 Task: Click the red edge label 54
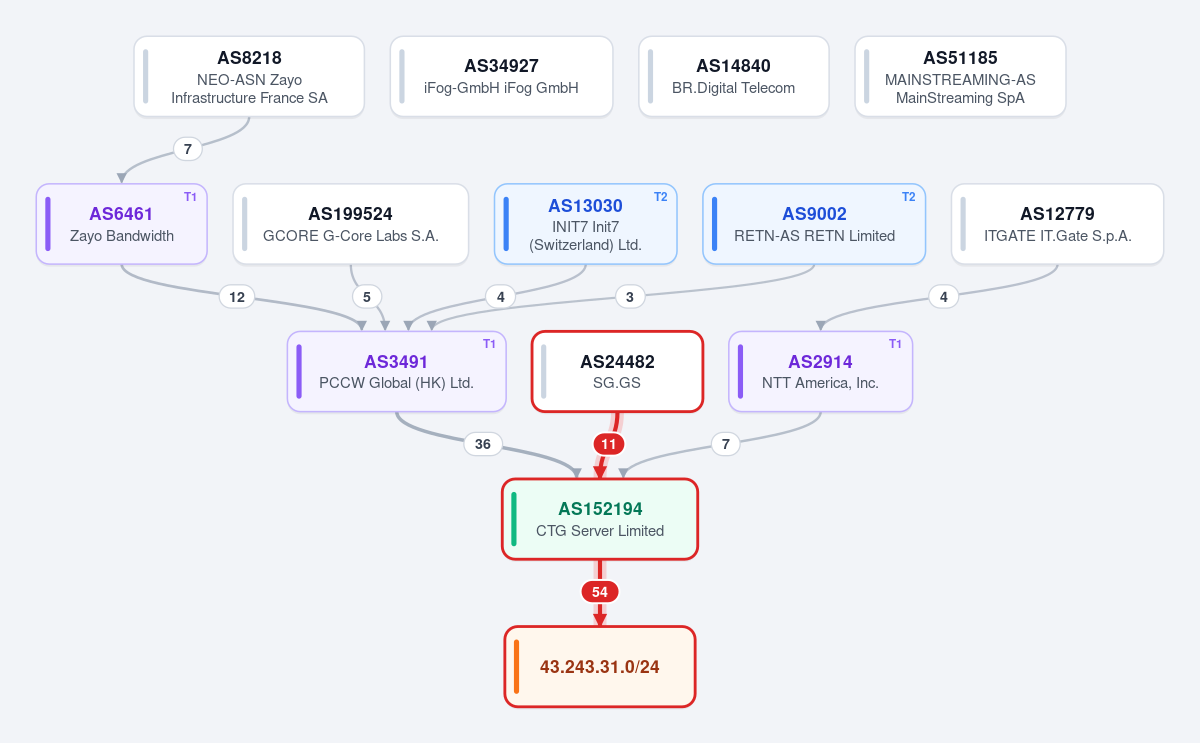pyautogui.click(x=600, y=592)
